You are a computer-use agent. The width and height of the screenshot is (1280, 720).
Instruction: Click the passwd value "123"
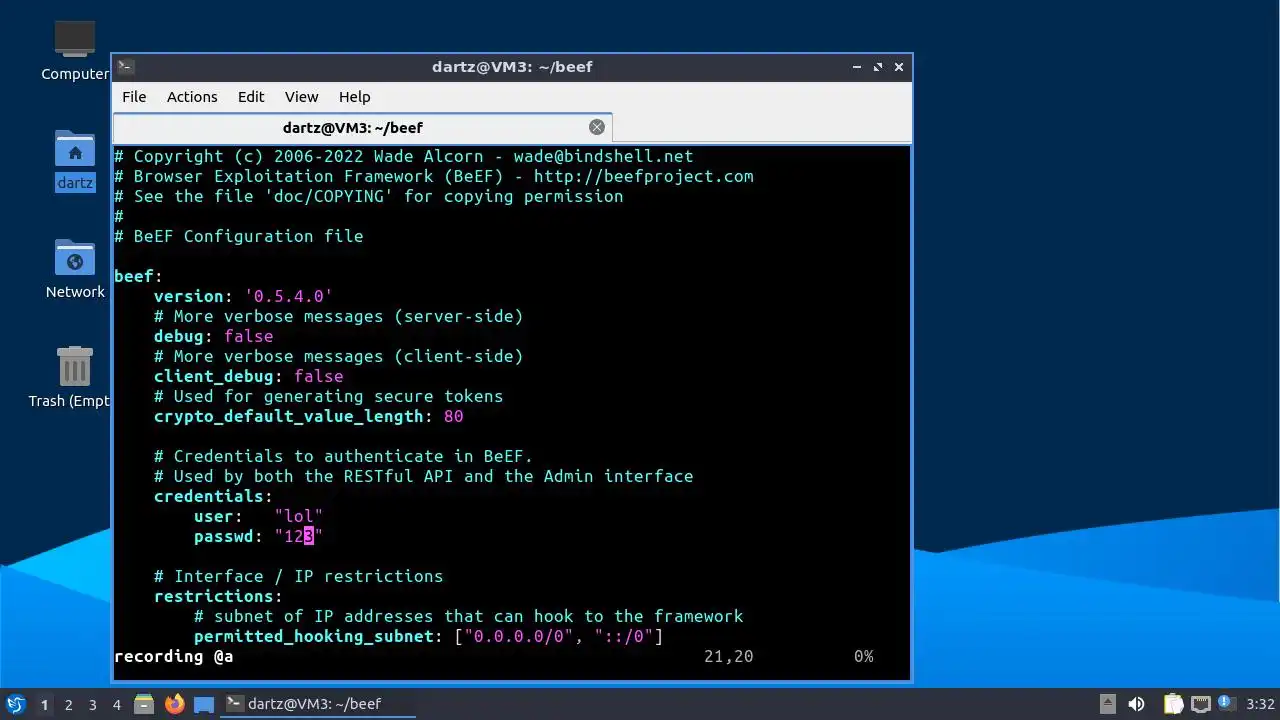click(298, 536)
